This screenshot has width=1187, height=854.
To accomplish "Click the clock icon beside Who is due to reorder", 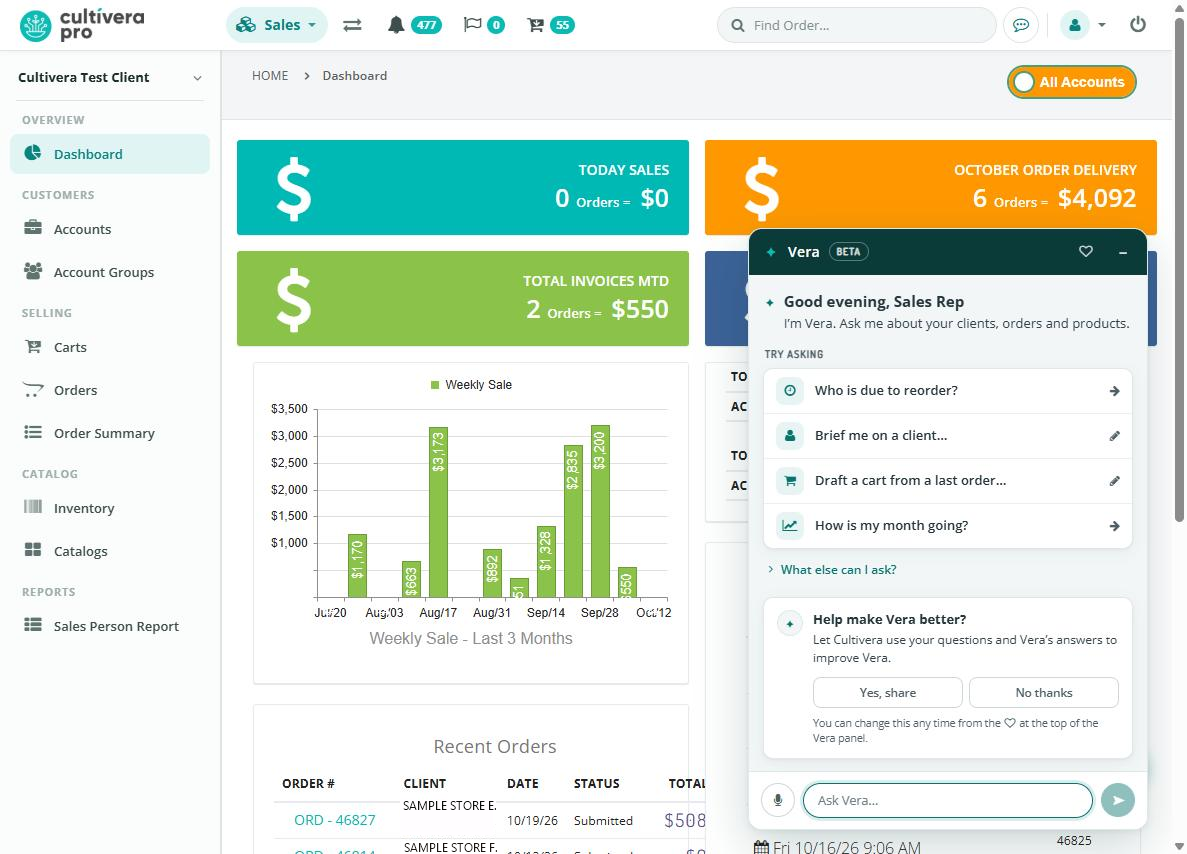I will tap(790, 391).
